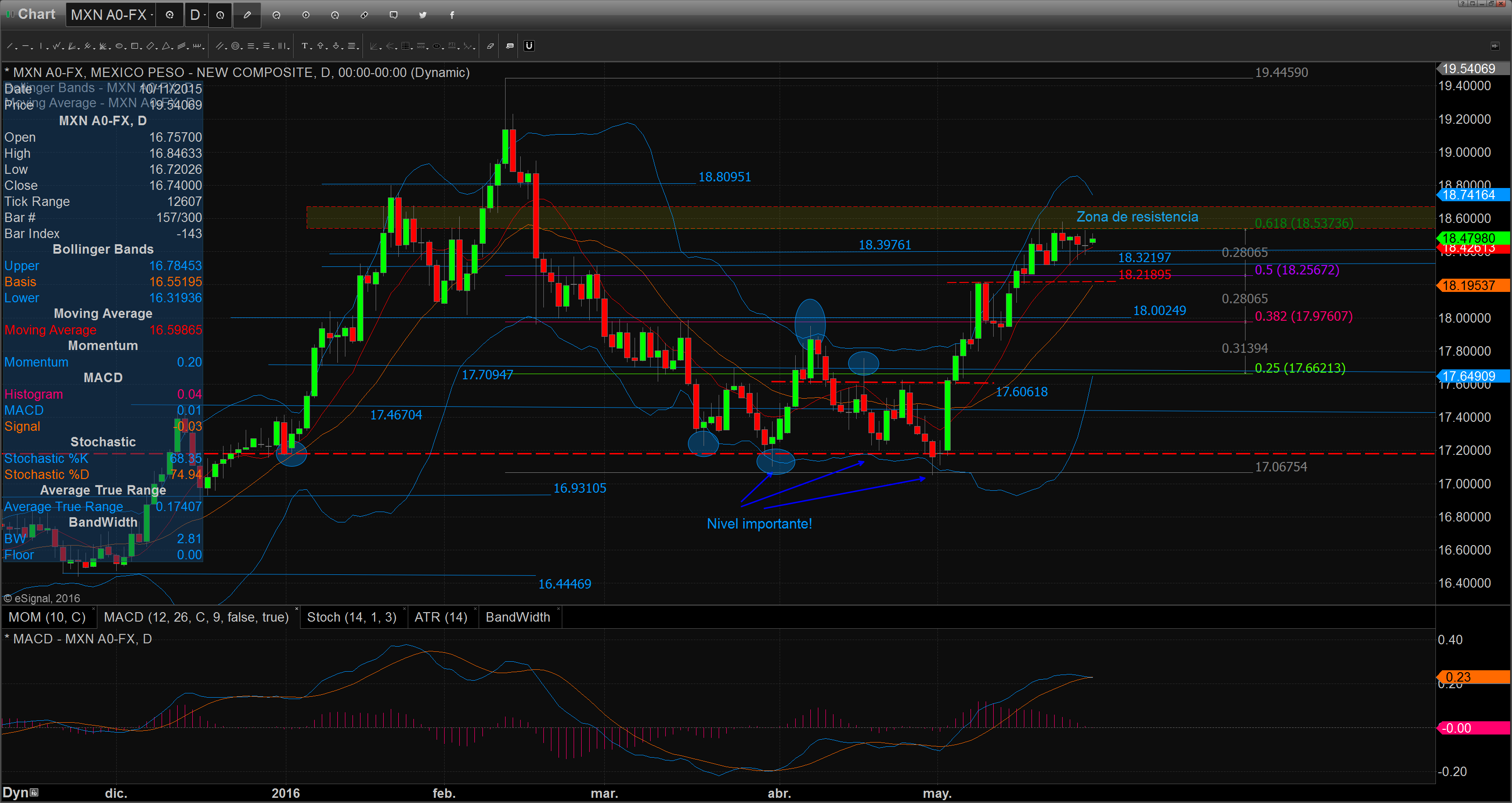The image size is (1512, 803).
Task: Select the up arrow marker tool
Action: (320, 46)
